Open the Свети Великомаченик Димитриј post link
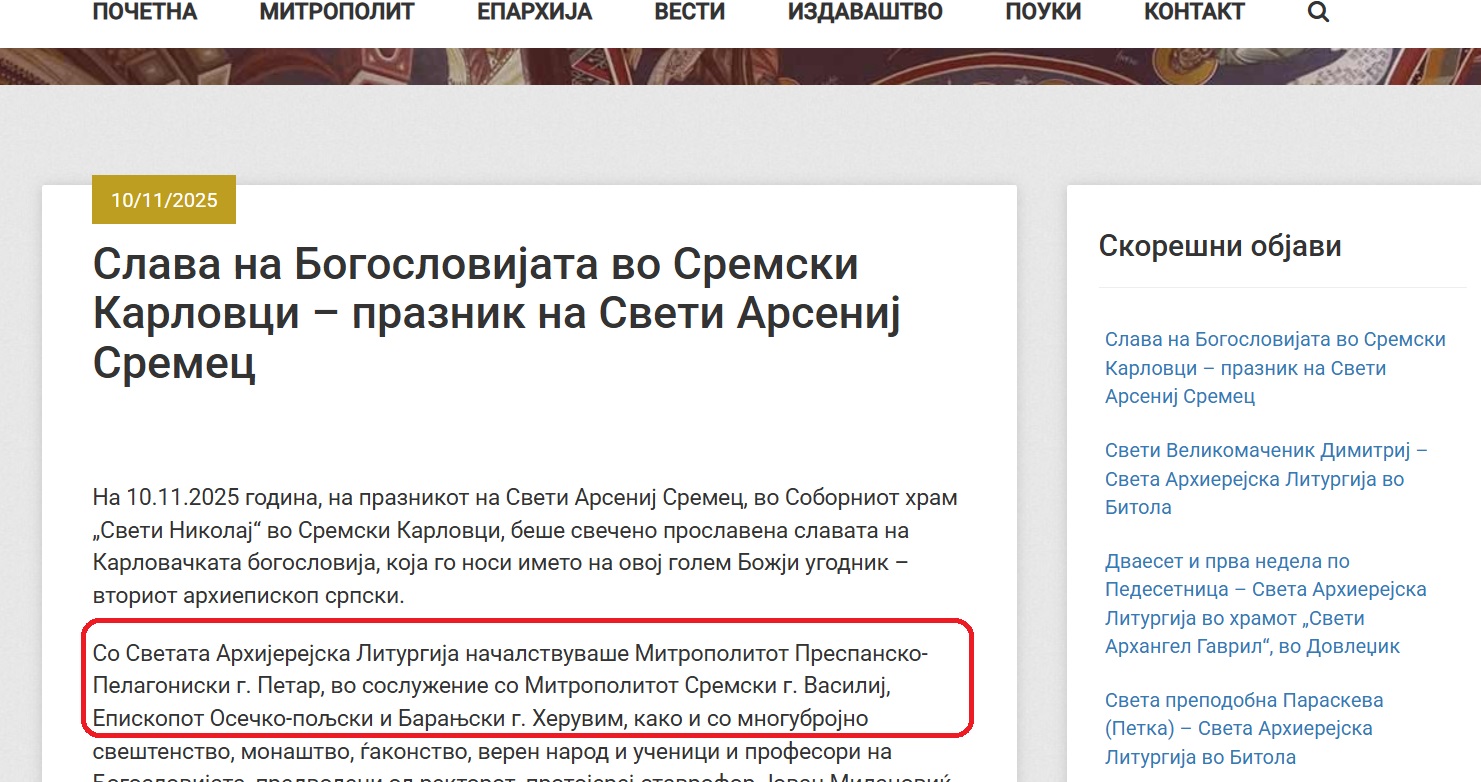The width and height of the screenshot is (1481, 782). [1266, 478]
